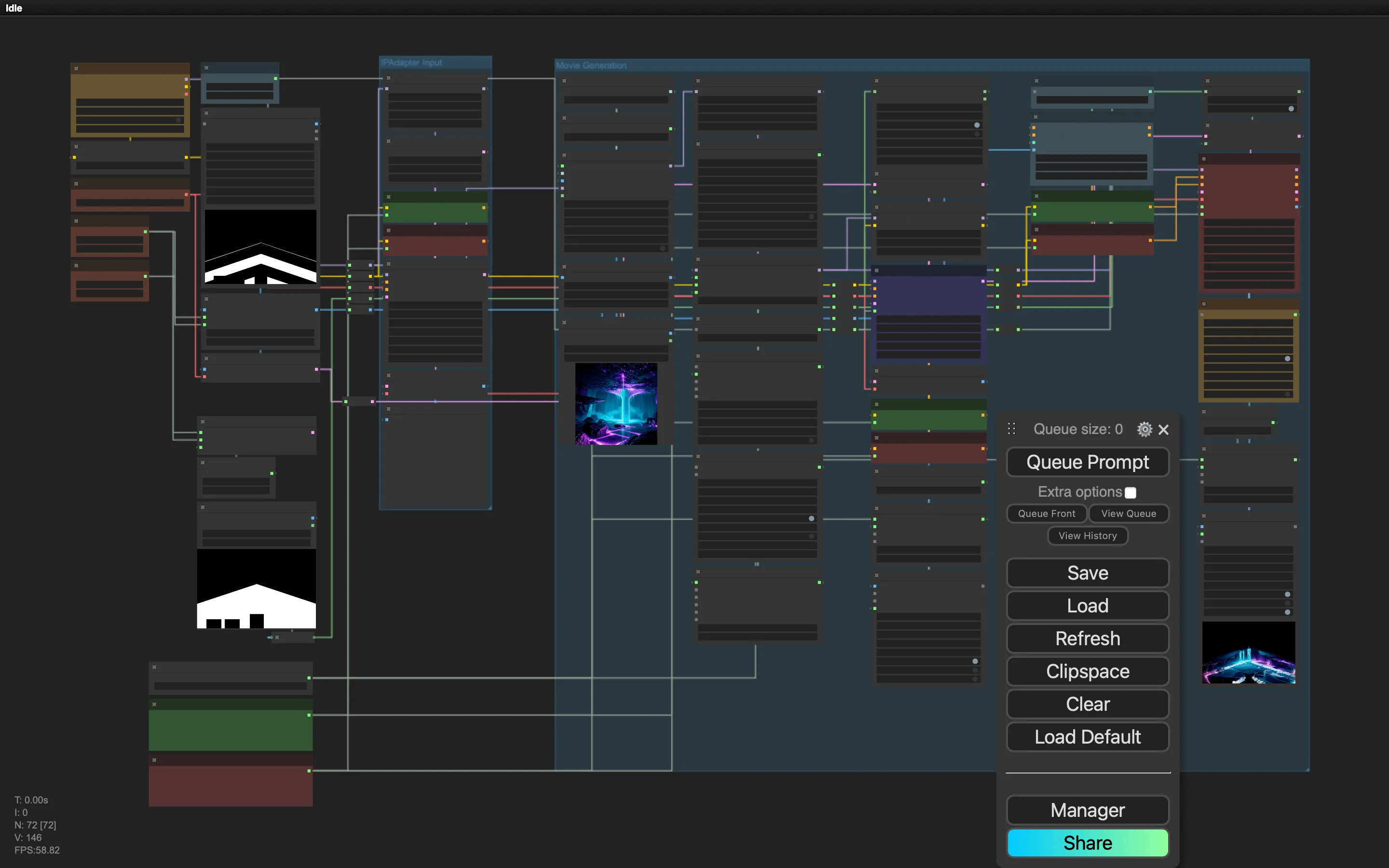The width and height of the screenshot is (1389, 868).
Task: Select the Movie Generation group title
Action: click(x=591, y=66)
